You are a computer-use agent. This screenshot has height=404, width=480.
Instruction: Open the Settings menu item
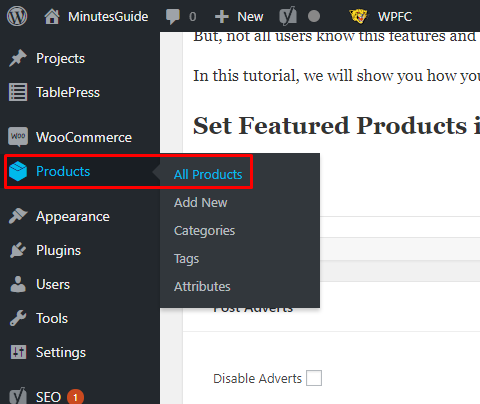[61, 353]
